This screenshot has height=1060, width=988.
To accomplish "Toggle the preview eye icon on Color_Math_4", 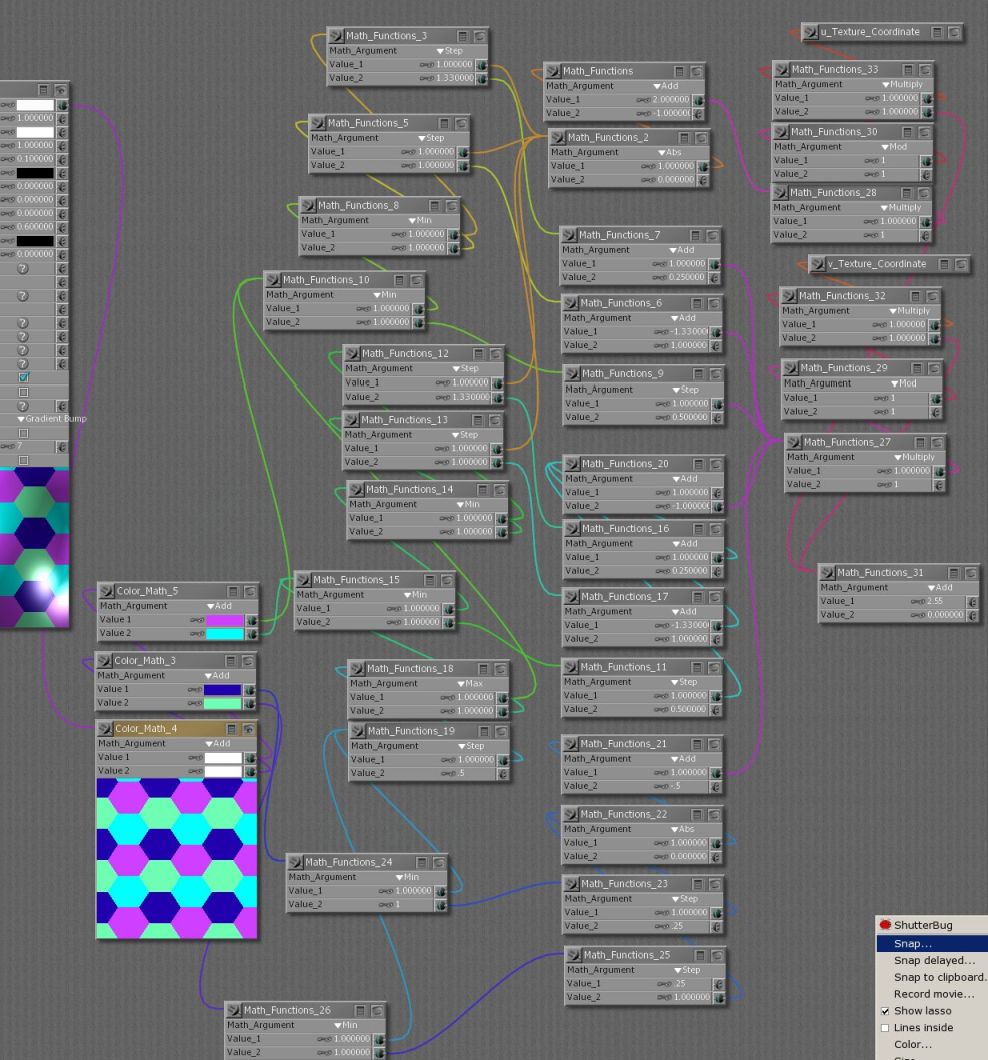I will (x=248, y=729).
